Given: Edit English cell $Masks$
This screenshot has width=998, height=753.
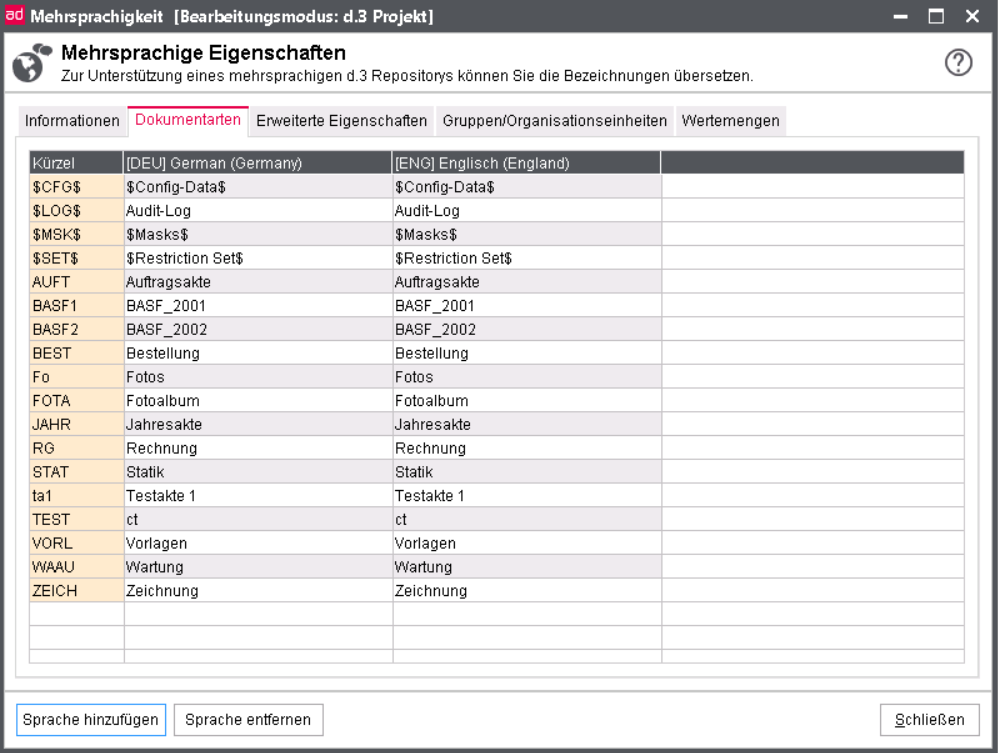Looking at the screenshot, I should pos(527,234).
